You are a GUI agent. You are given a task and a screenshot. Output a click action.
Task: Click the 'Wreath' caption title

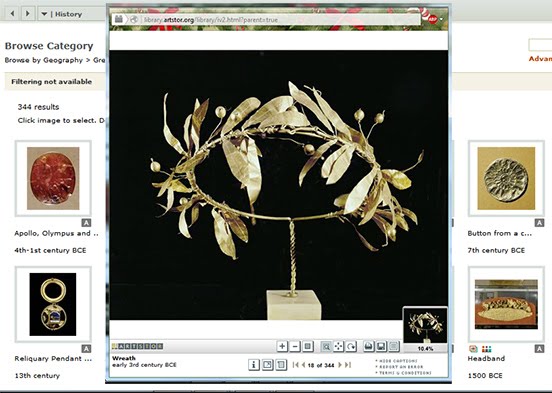[x=124, y=358]
